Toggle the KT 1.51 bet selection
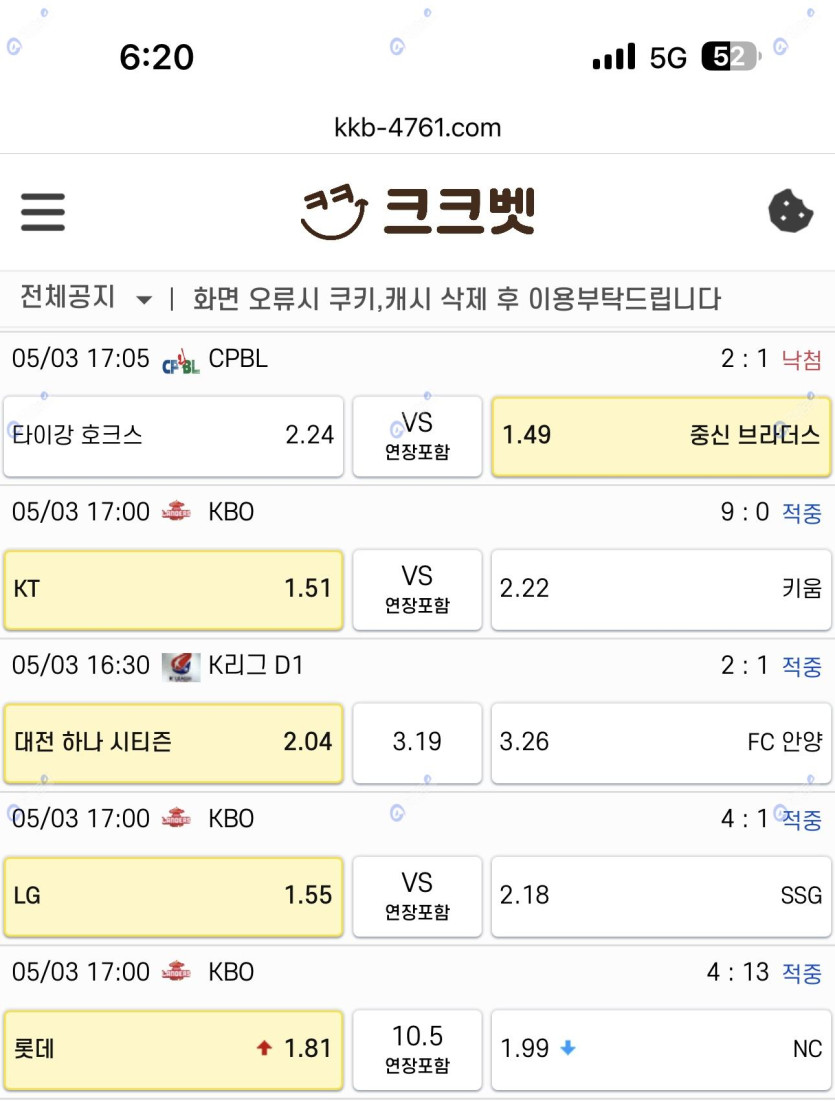The width and height of the screenshot is (835, 1101). [173, 589]
